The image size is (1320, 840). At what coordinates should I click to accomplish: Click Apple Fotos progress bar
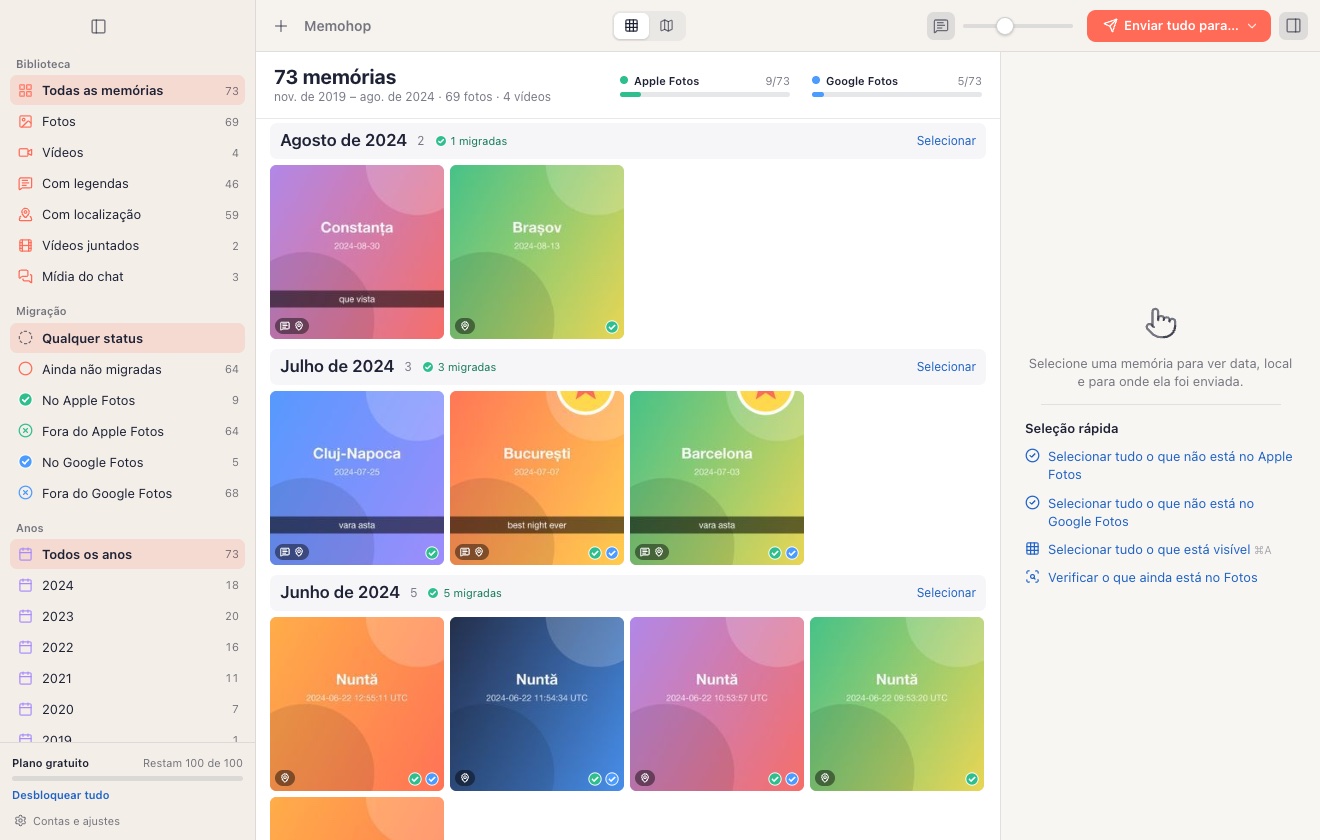(x=705, y=94)
